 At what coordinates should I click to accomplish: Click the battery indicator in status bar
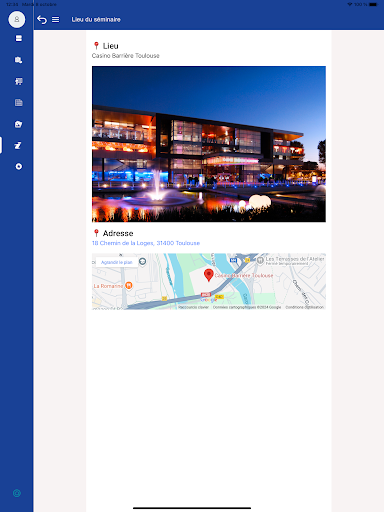[373, 4]
